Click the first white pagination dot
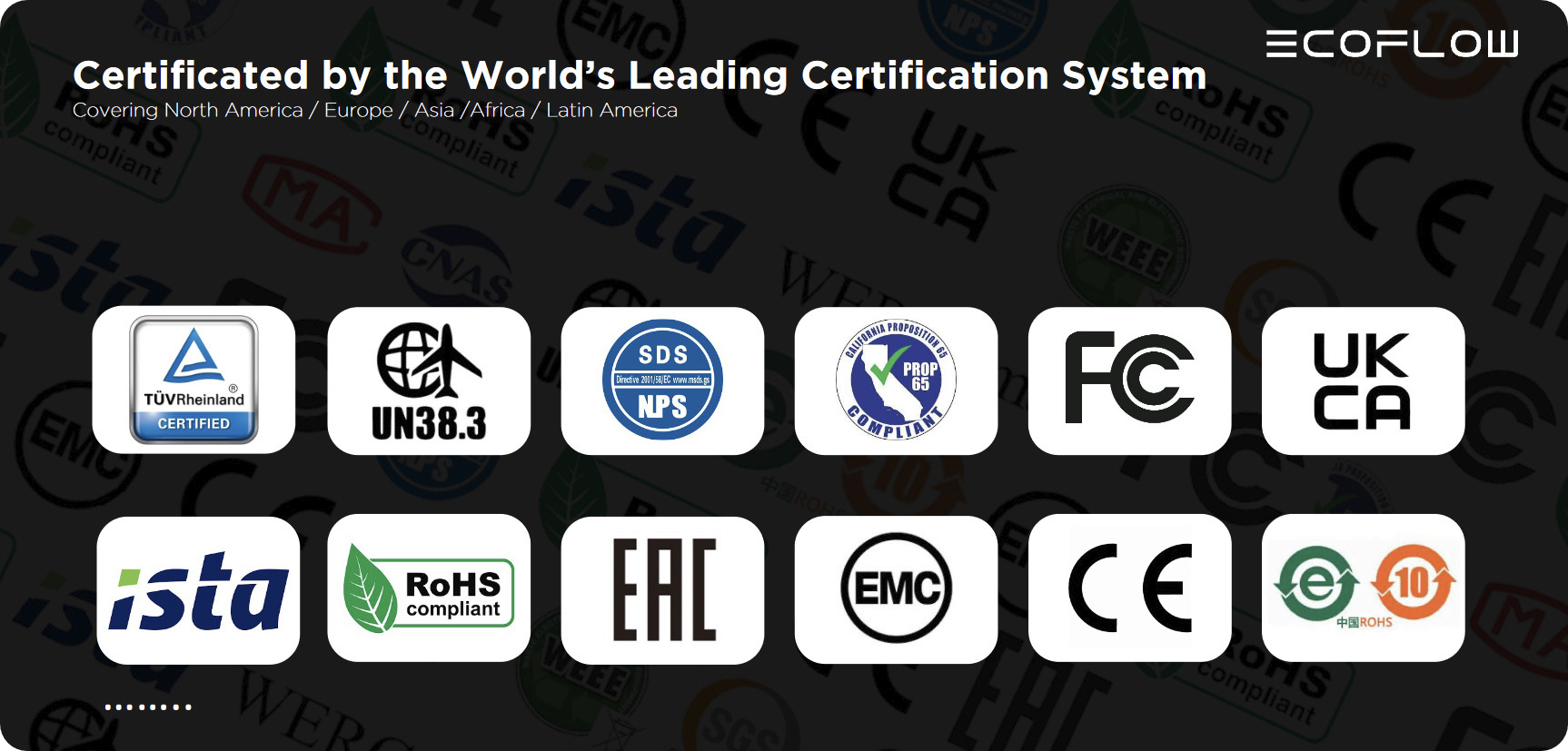 click(x=108, y=707)
